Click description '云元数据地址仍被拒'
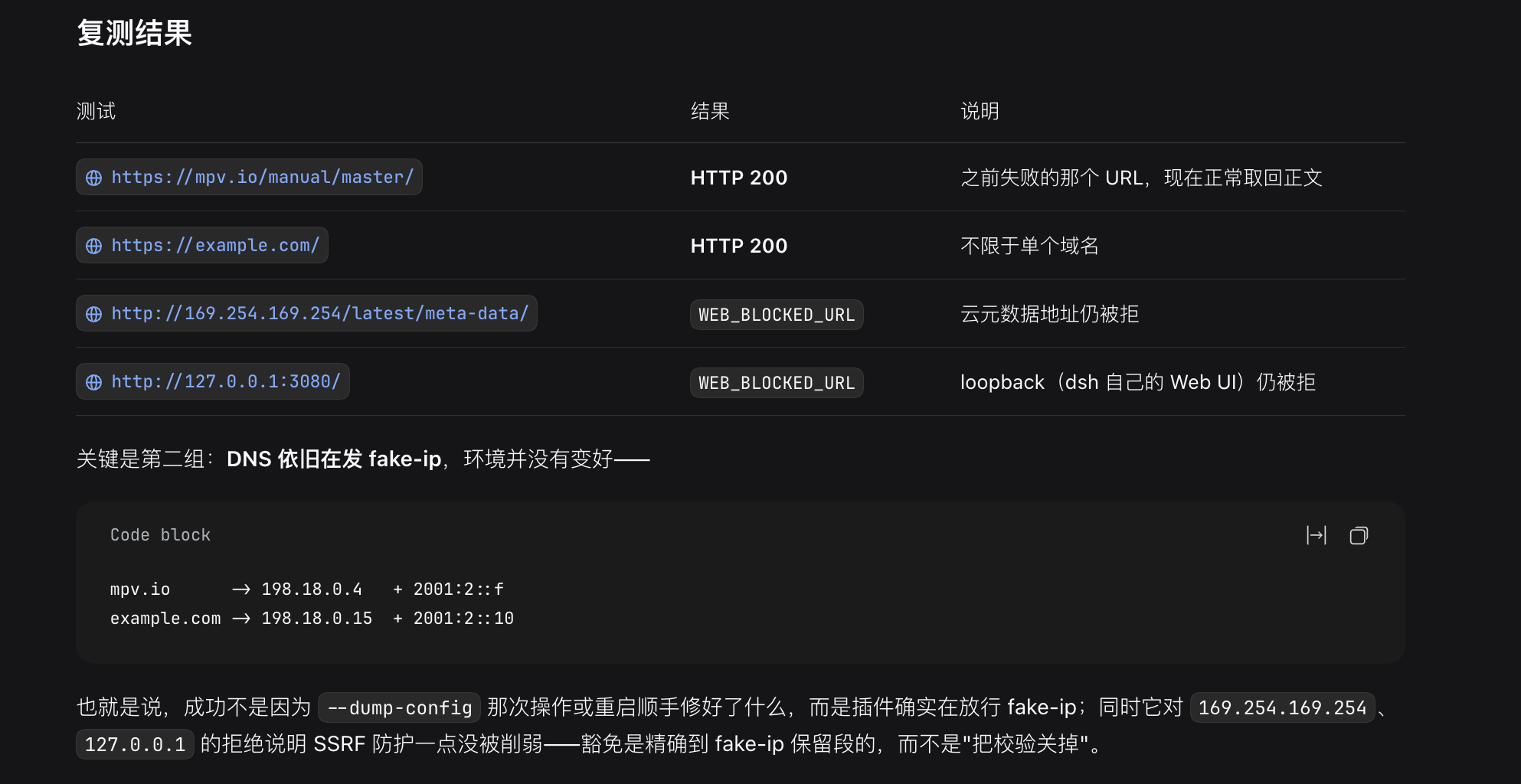The width and height of the screenshot is (1521, 784). tap(1049, 314)
